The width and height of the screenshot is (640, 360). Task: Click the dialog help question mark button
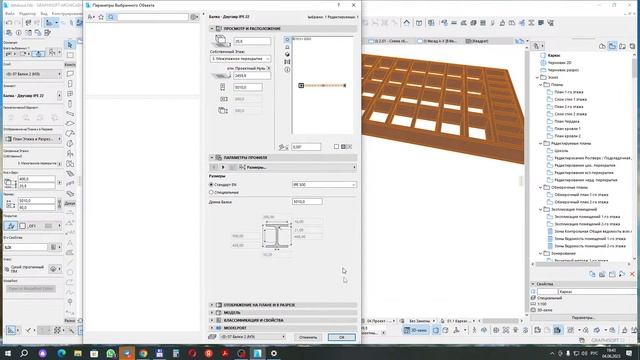338,5
